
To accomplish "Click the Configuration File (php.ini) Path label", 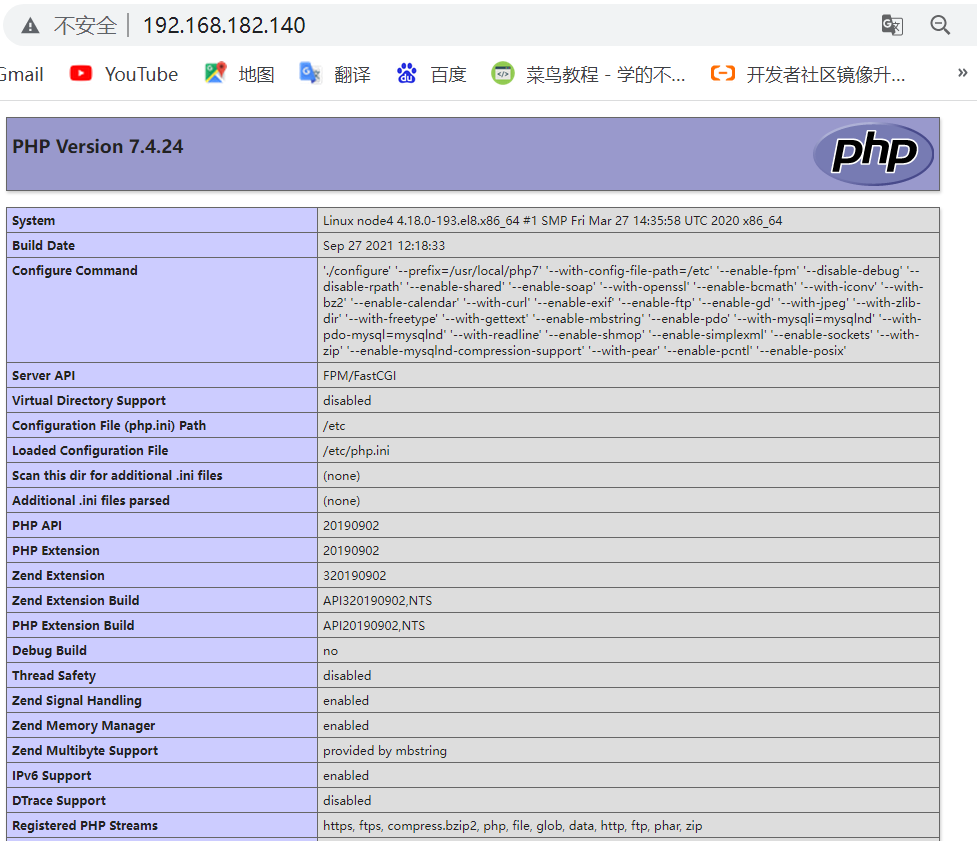I will [109, 425].
